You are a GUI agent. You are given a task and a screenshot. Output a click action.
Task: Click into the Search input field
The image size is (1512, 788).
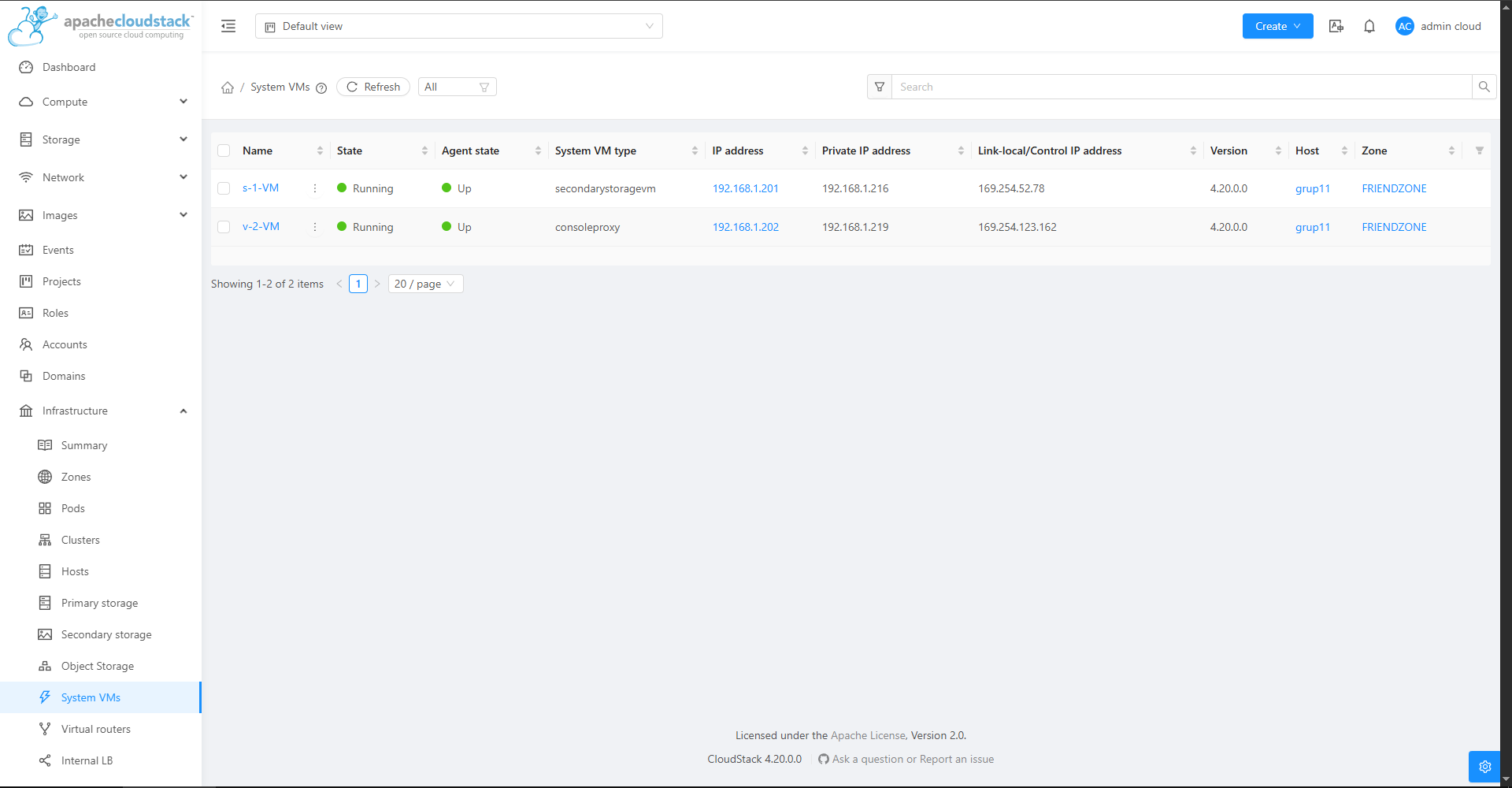(1181, 87)
